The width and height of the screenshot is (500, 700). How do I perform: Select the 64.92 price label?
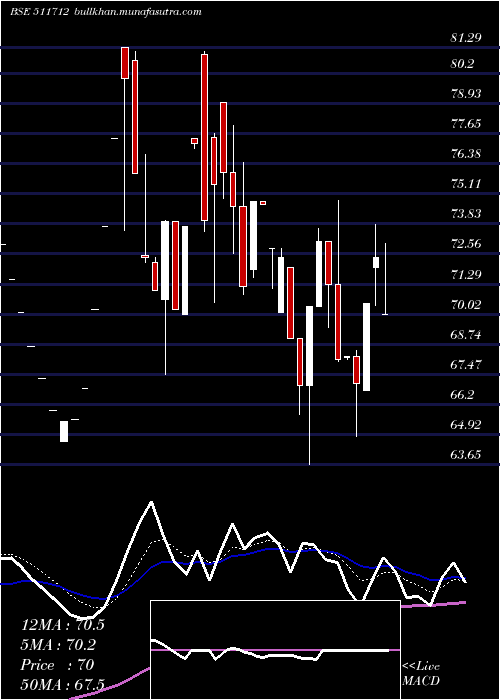click(x=466, y=425)
